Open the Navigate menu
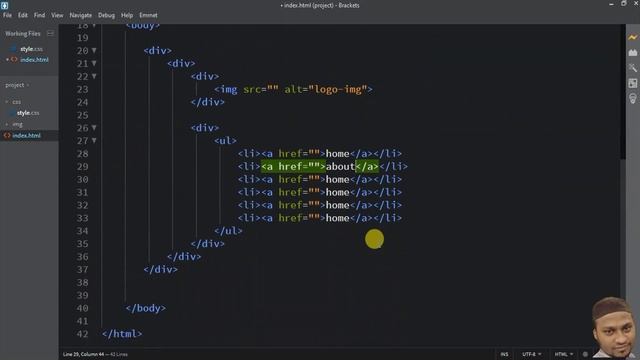 80,15
